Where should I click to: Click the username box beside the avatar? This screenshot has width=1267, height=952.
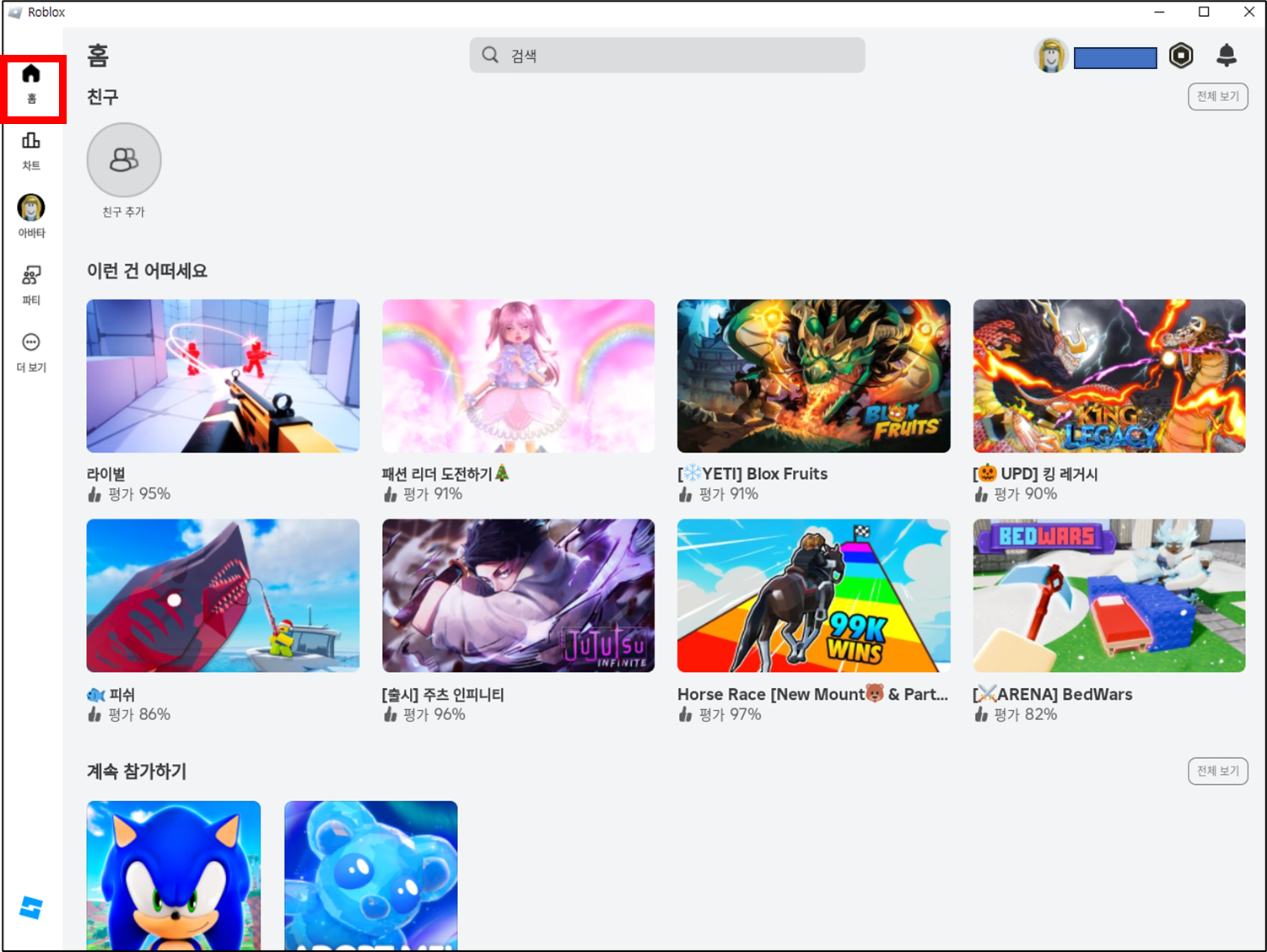[x=1115, y=57]
